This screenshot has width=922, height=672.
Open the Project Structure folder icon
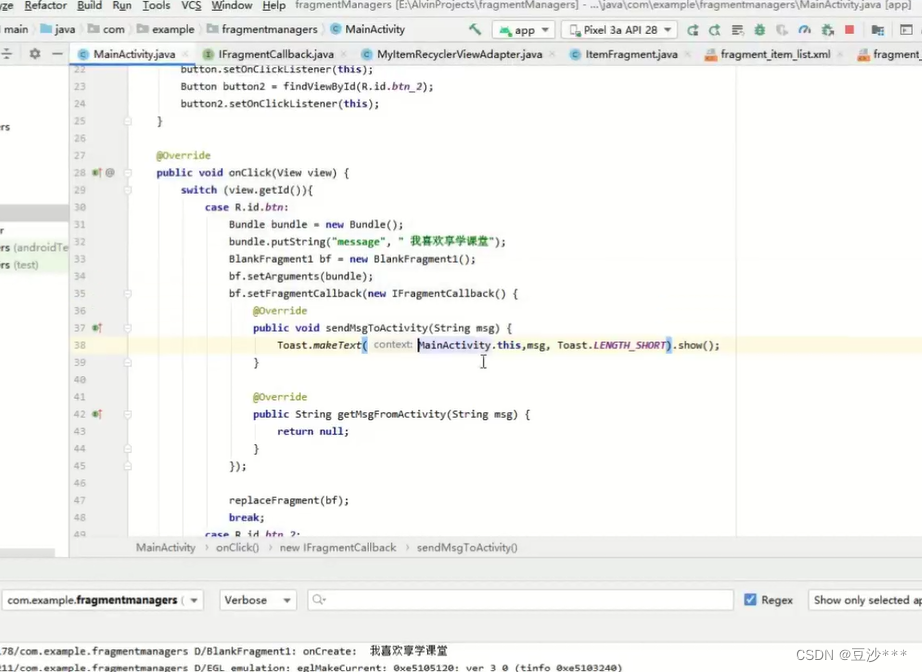coord(878,29)
